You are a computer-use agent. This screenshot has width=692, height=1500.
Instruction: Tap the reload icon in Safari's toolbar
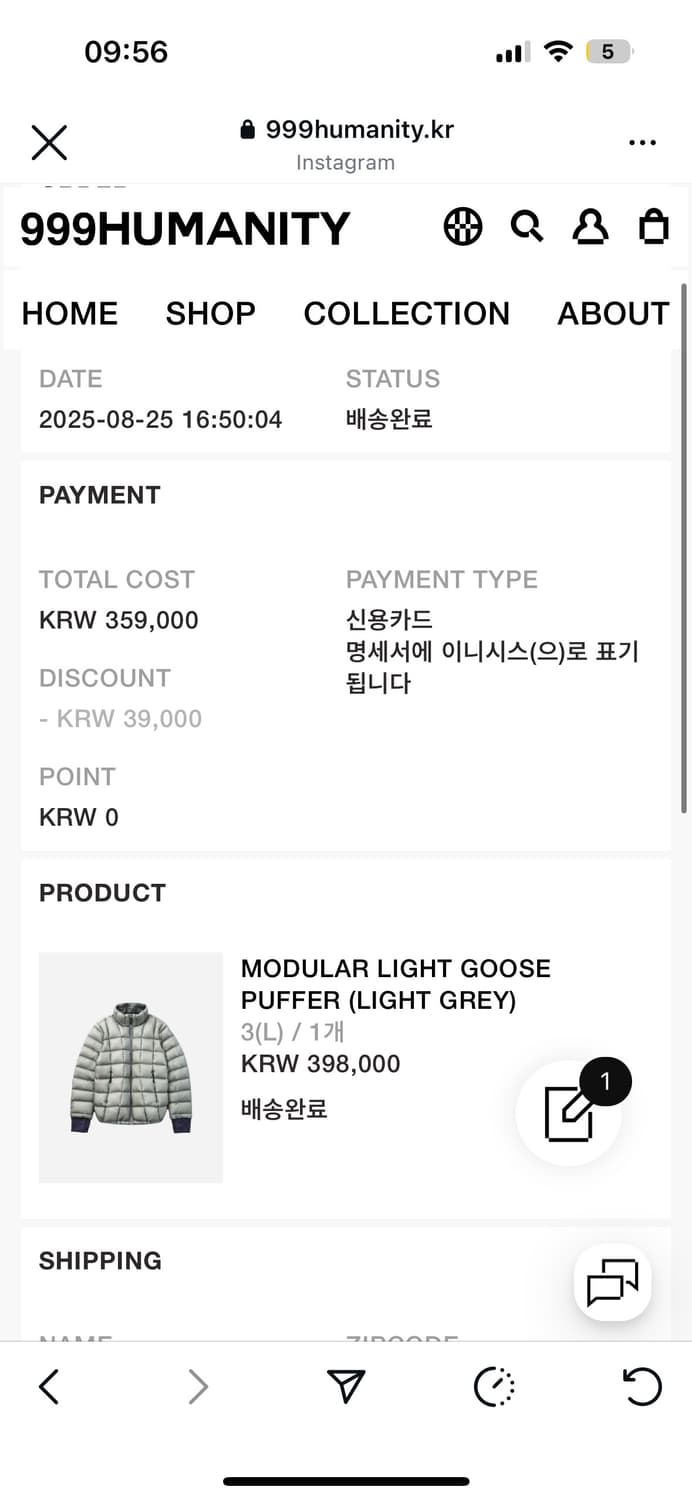pos(642,1386)
